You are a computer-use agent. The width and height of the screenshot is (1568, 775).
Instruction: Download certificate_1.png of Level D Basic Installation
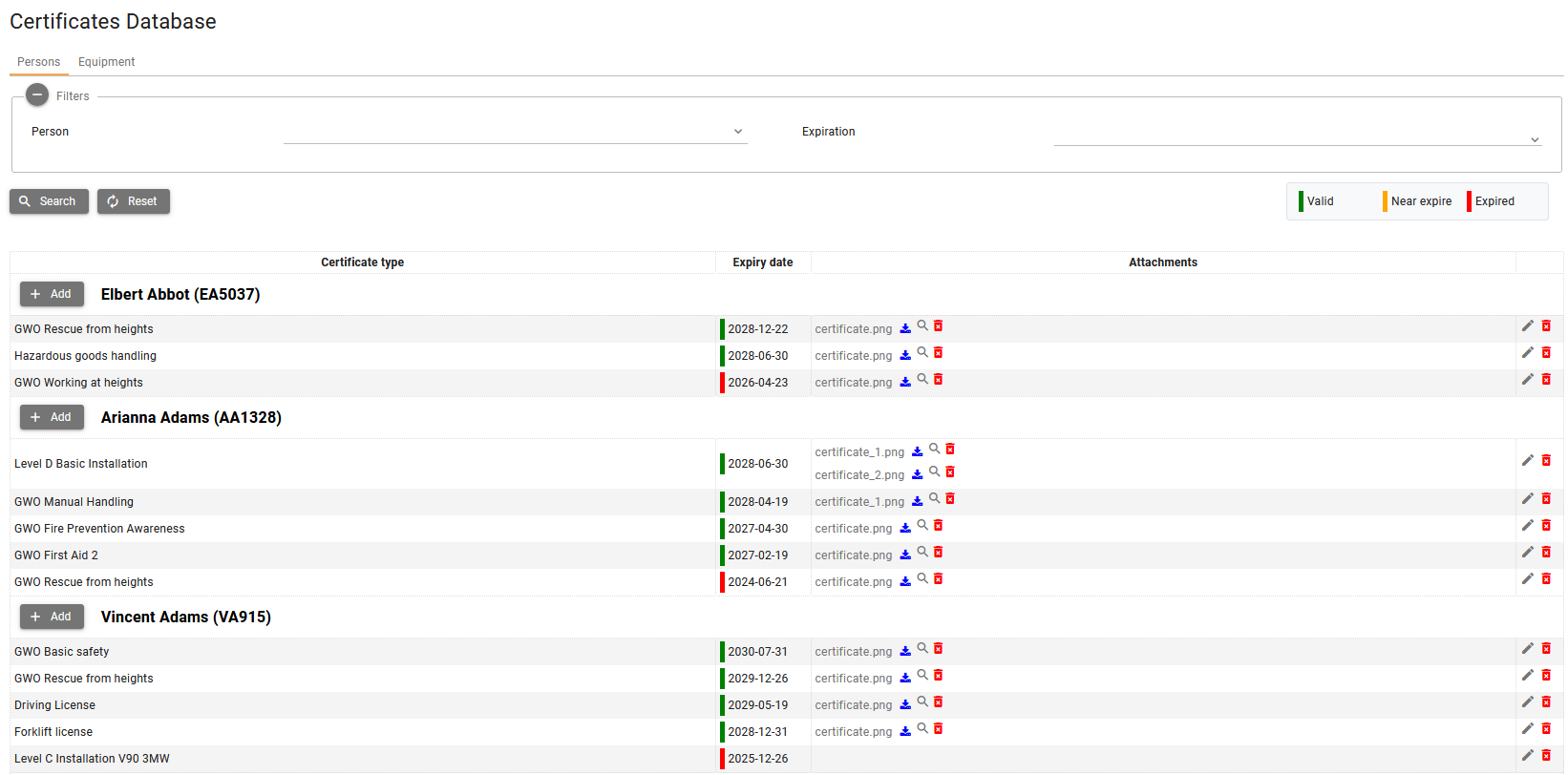[x=918, y=451]
